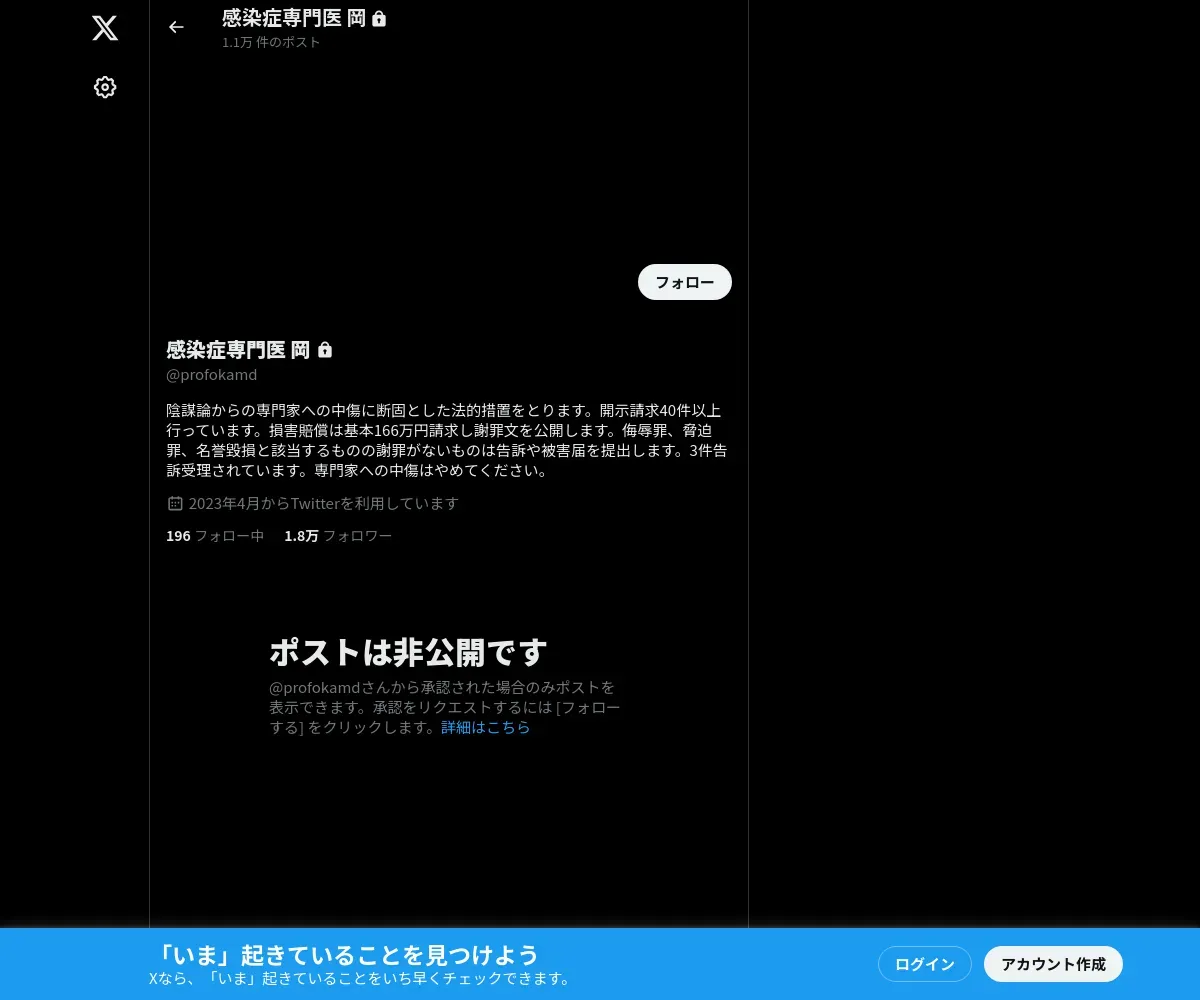Click the lock icon beside the header title
Viewport: 1200px width, 1000px height.
tap(379, 18)
